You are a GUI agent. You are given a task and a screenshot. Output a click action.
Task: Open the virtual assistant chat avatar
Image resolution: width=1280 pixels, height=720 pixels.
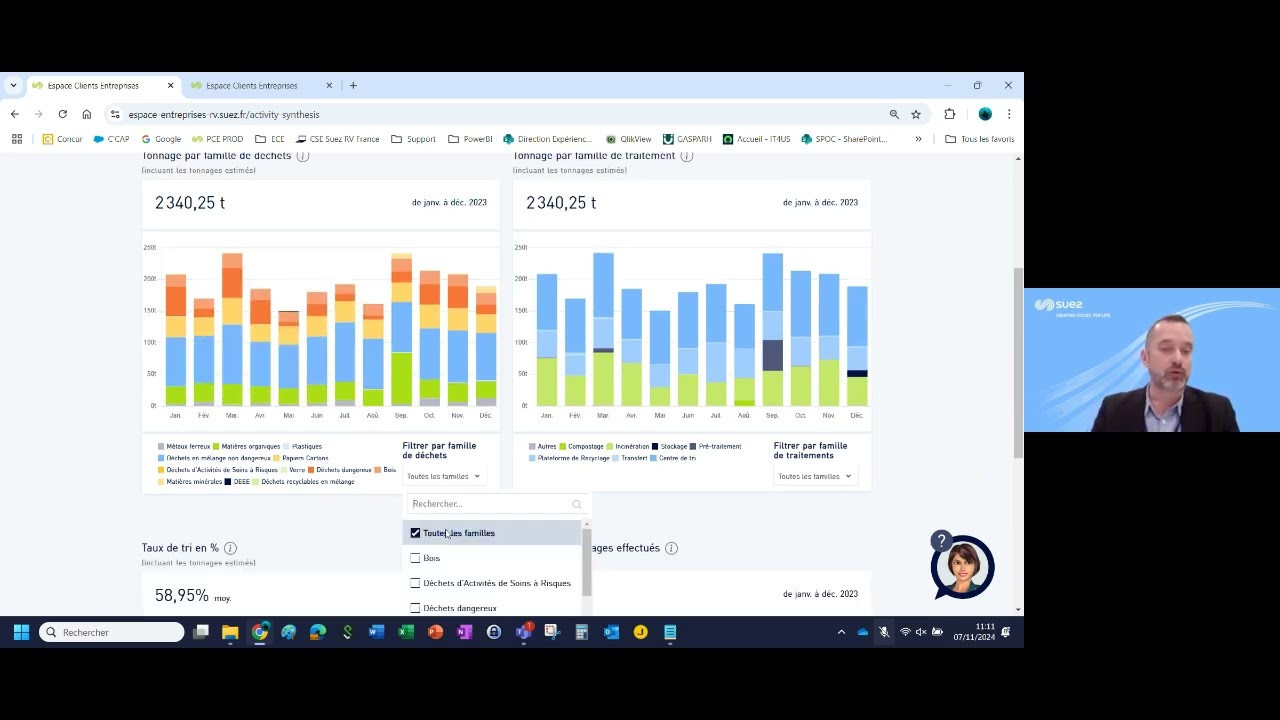tap(961, 567)
